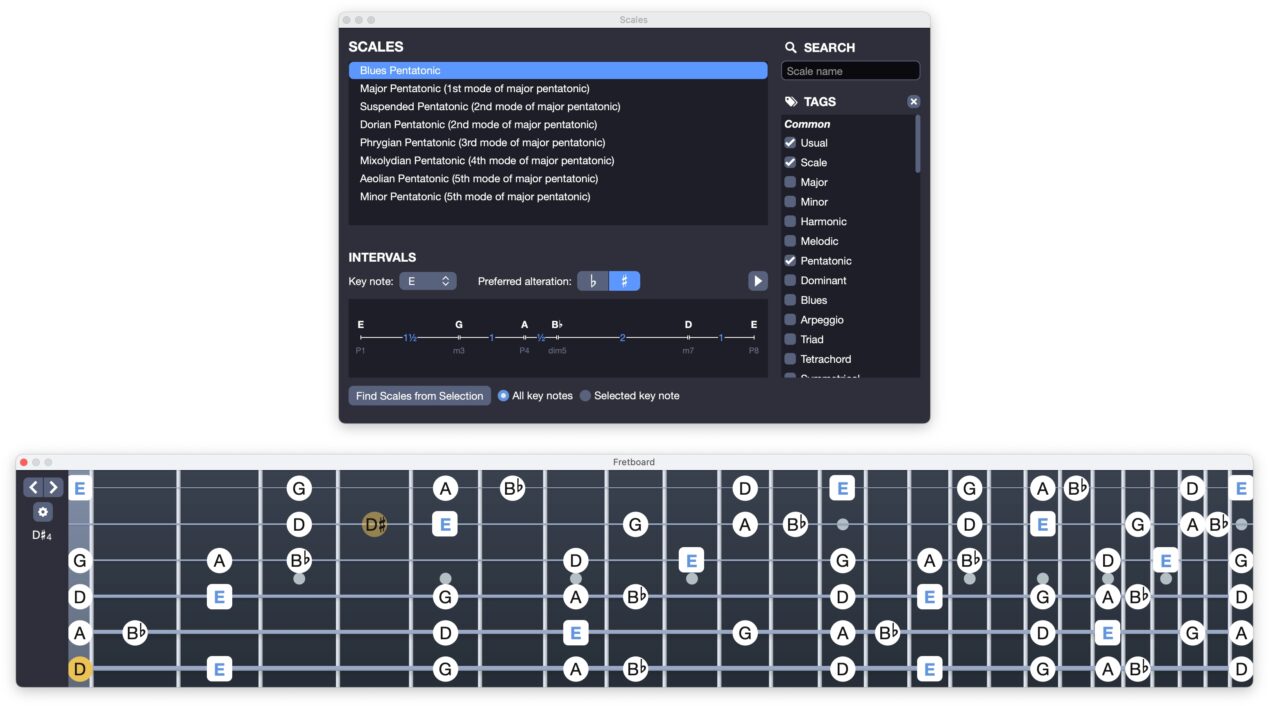This screenshot has height=706, width=1269.
Task: Close the Tags filter panel
Action: [x=913, y=101]
